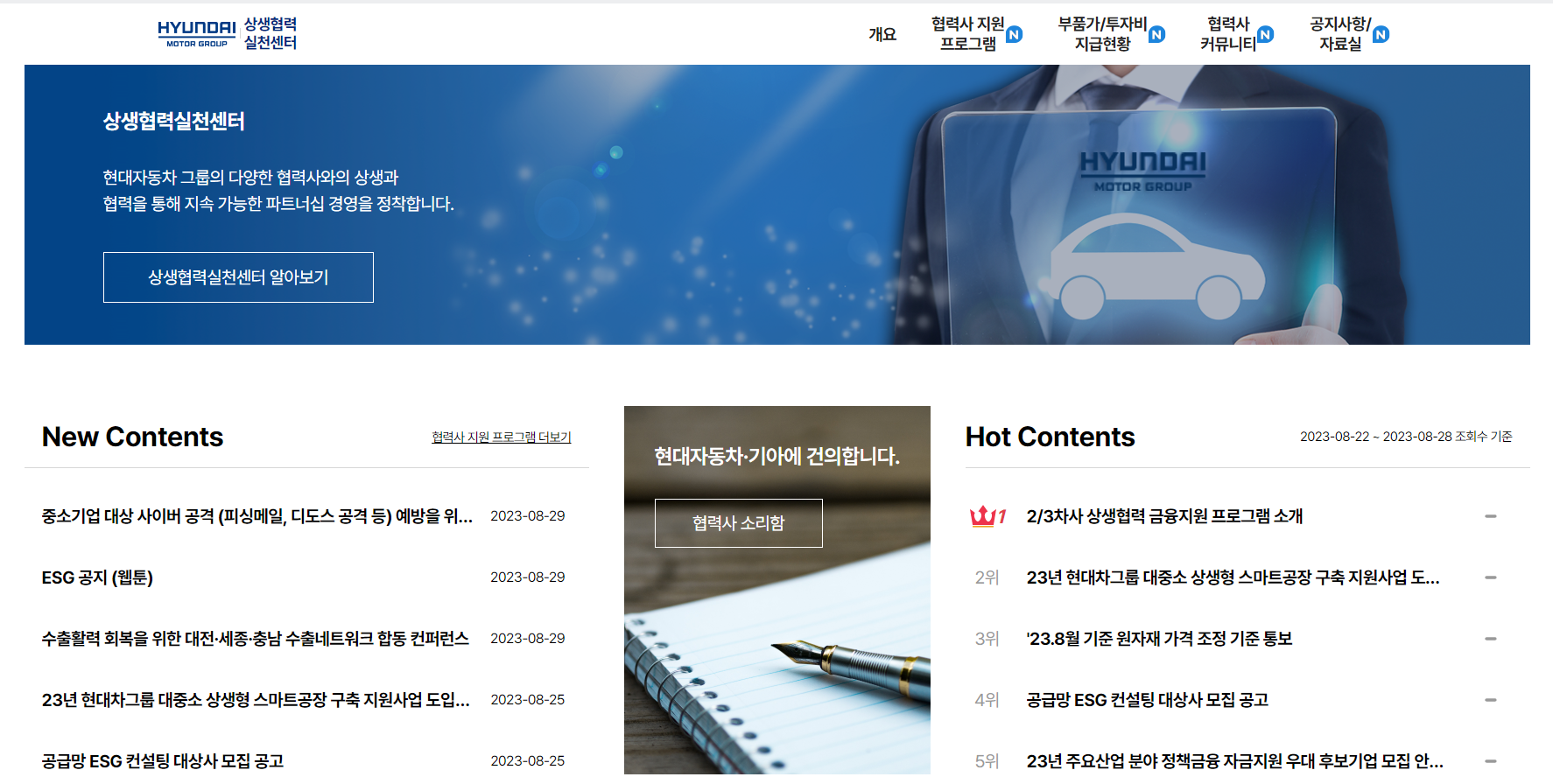Screen dimensions: 1553x784
Task: Open Hot Contents 2위 스마트공장 구축 post
Action: pos(1233,577)
